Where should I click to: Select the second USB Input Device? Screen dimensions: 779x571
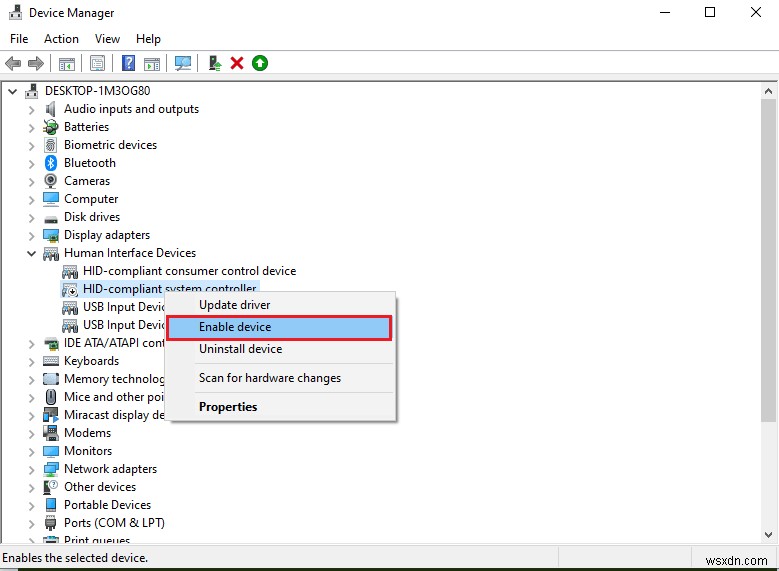click(123, 325)
